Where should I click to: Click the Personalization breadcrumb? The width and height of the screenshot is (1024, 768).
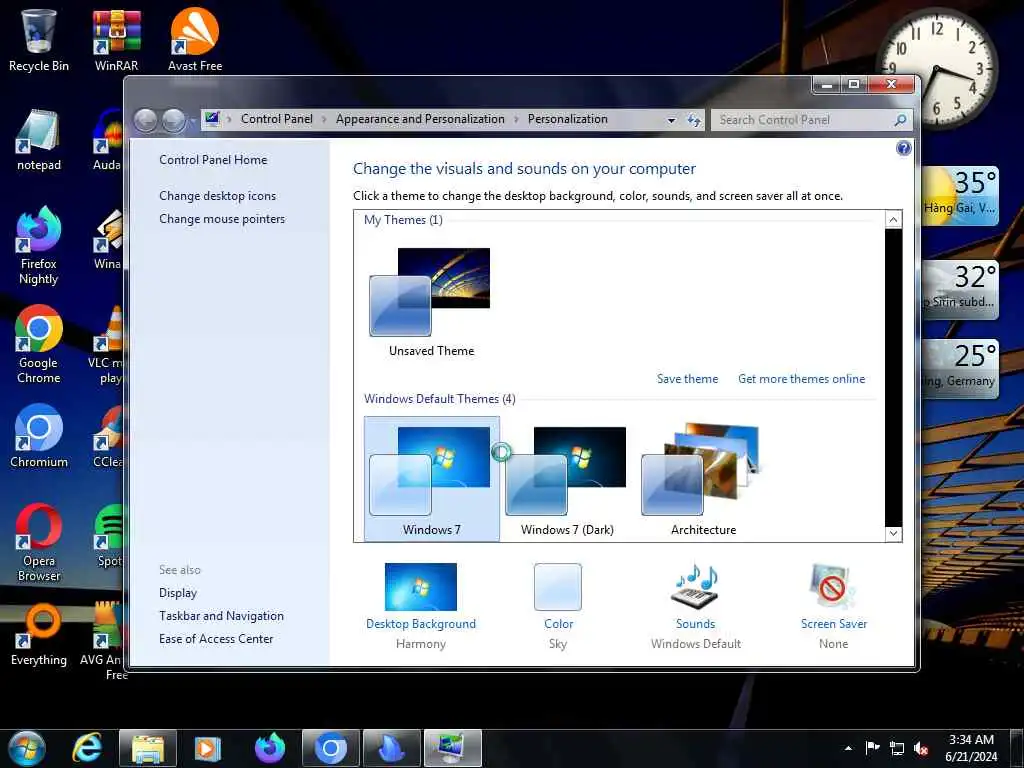(x=568, y=119)
